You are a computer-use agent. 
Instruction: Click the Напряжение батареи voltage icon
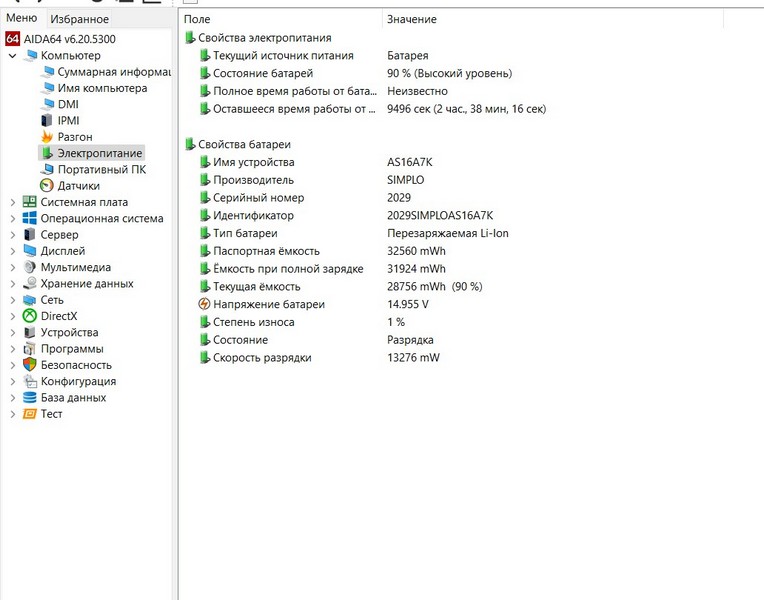click(205, 304)
